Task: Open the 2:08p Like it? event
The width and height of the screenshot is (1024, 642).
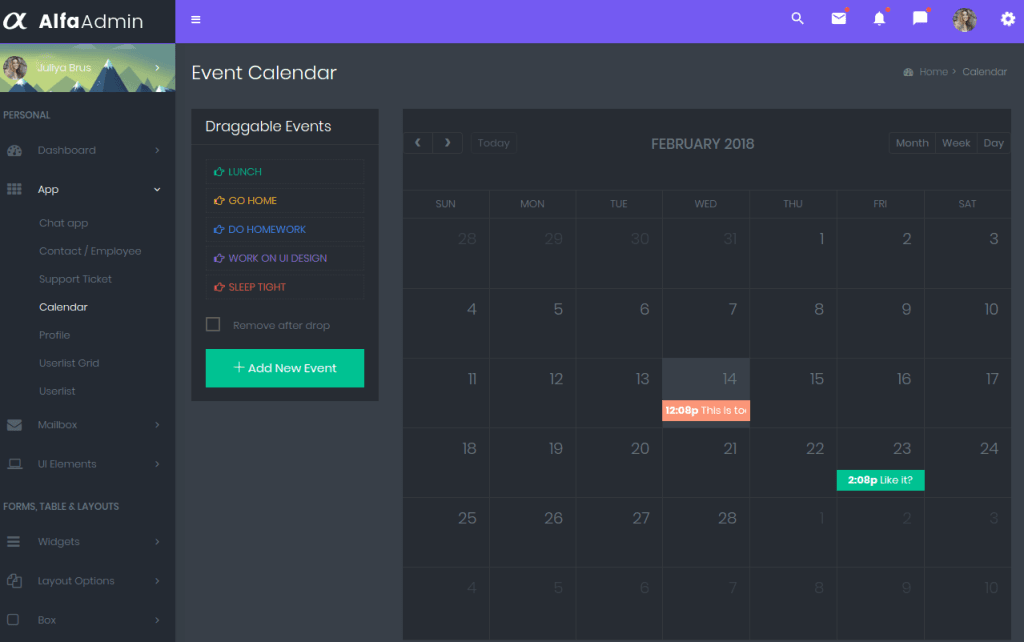Action: tap(880, 480)
